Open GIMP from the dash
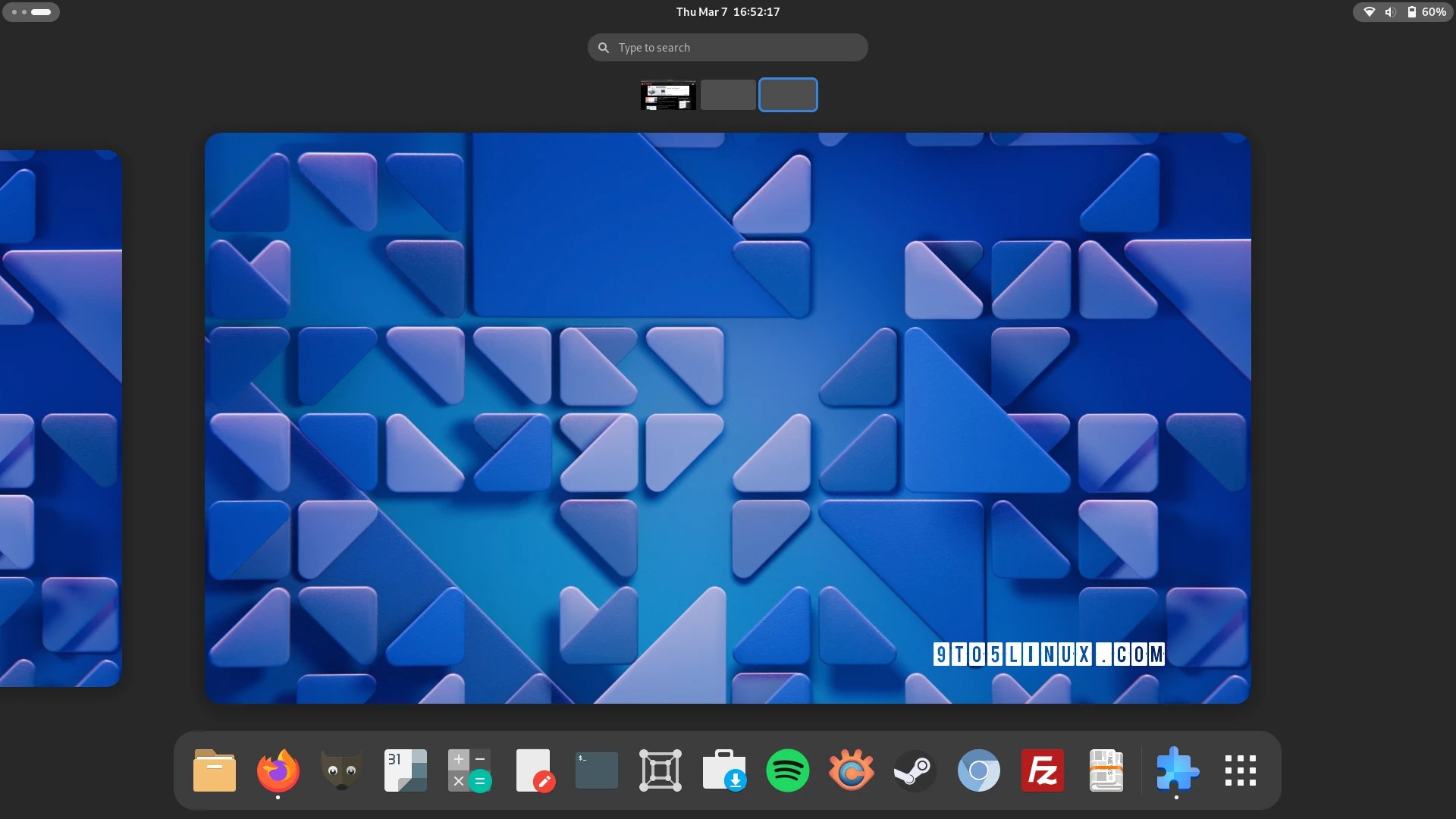This screenshot has width=1456, height=819. tap(342, 770)
